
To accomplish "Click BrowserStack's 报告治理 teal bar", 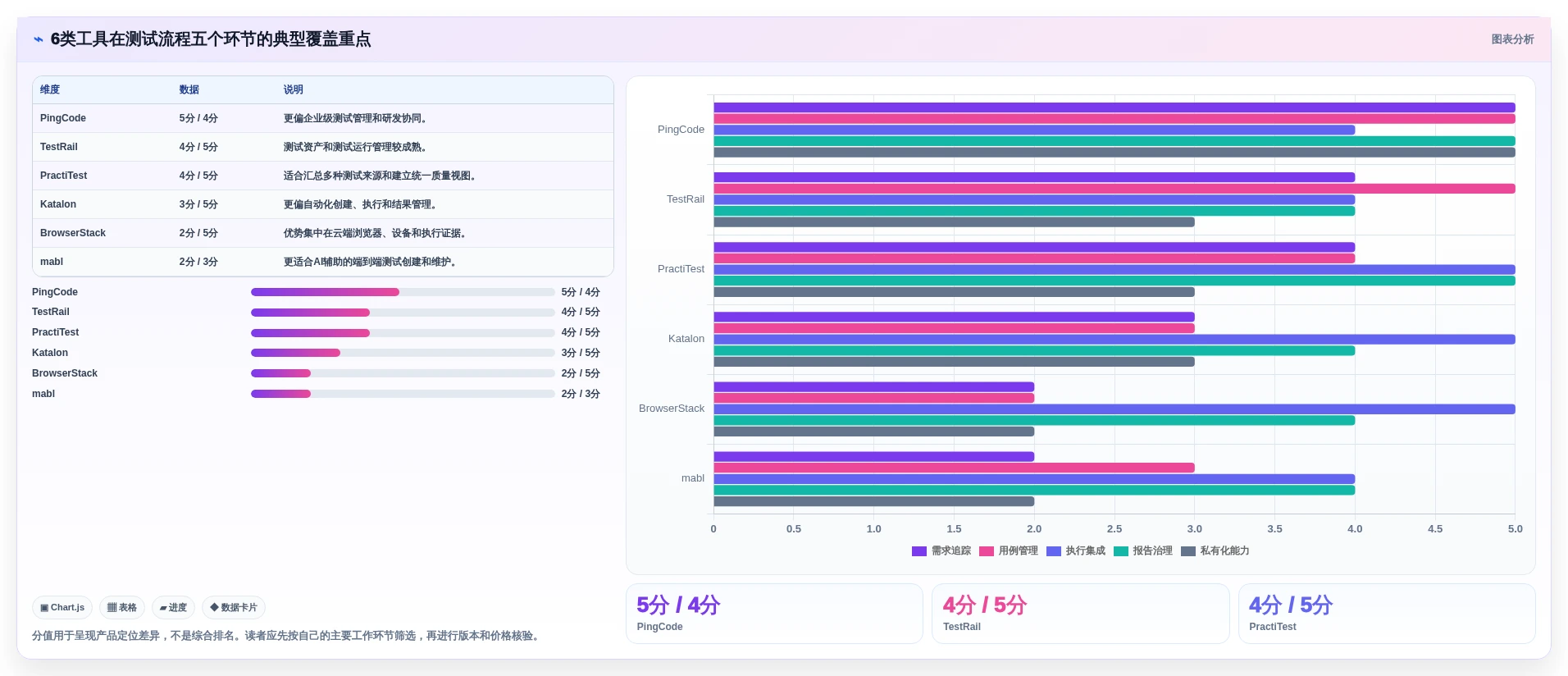I will coord(1034,420).
